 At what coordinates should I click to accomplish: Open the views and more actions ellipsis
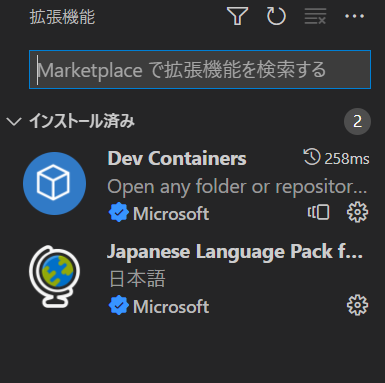tap(354, 16)
